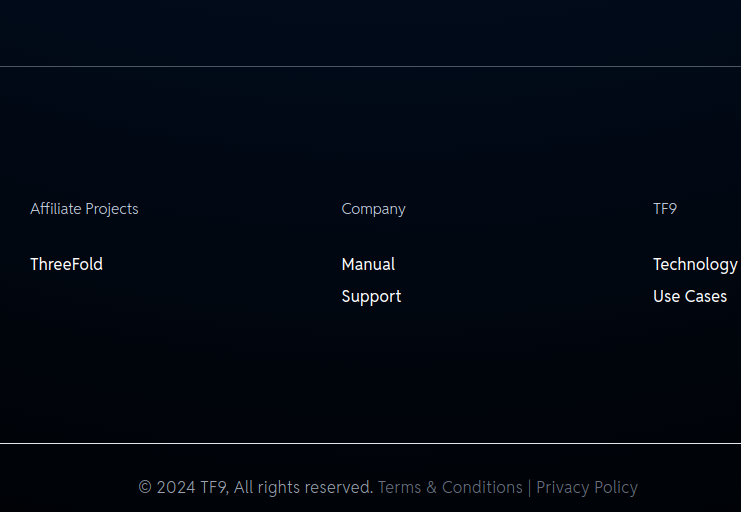Select the TF9 column heading
The image size is (741, 512).
(x=665, y=209)
